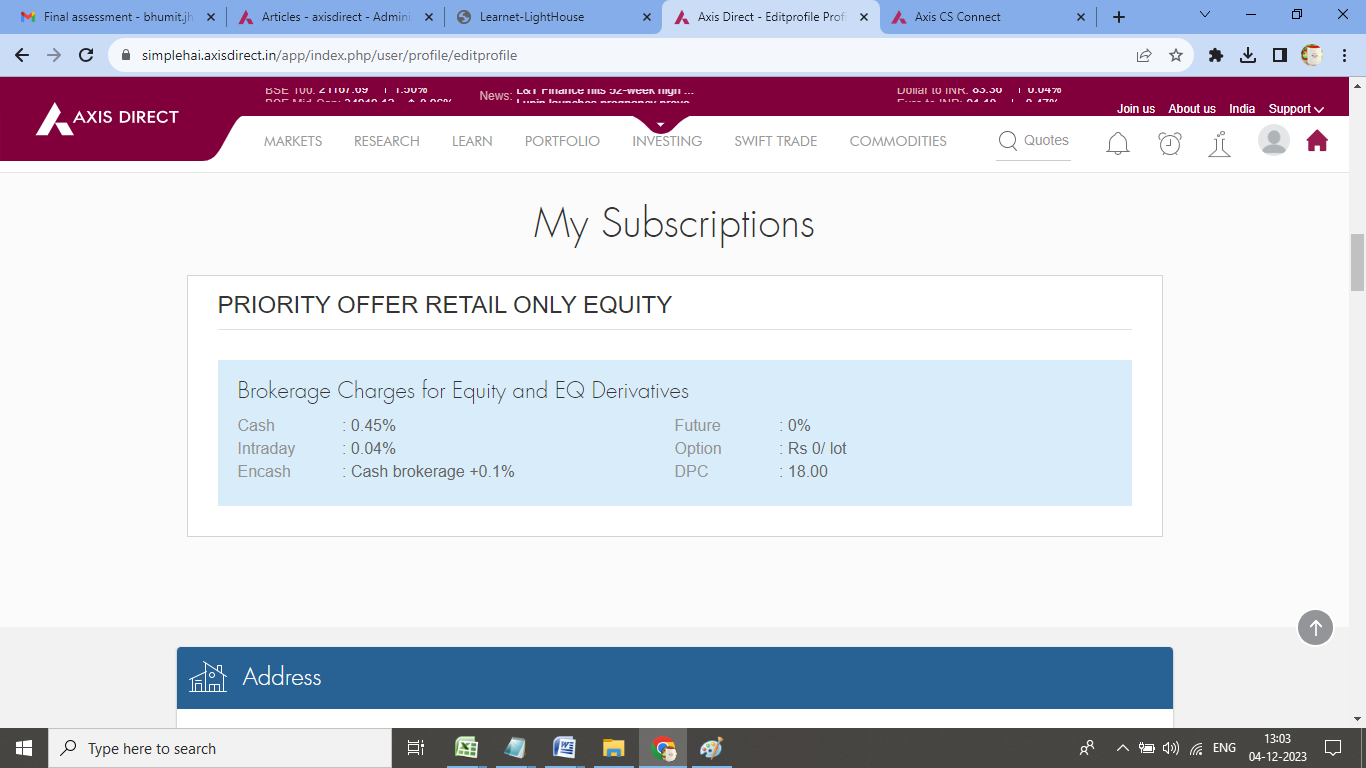Show hidden system tray icons

1122,748
